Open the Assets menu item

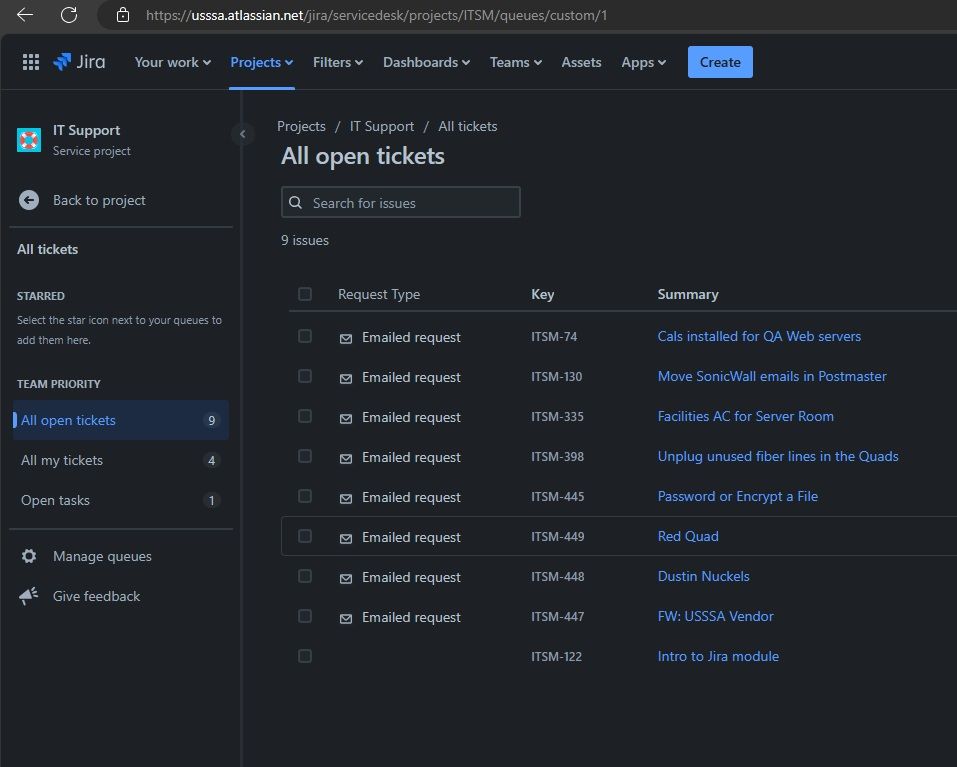(581, 62)
